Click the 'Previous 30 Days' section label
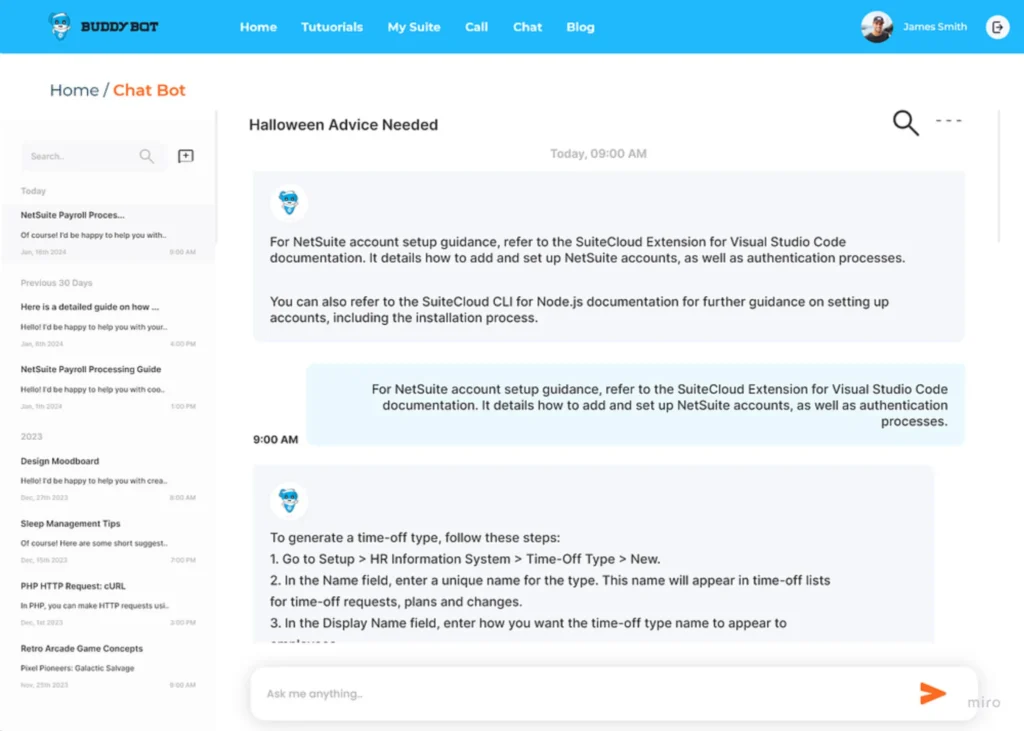This screenshot has width=1024, height=731. [56, 283]
